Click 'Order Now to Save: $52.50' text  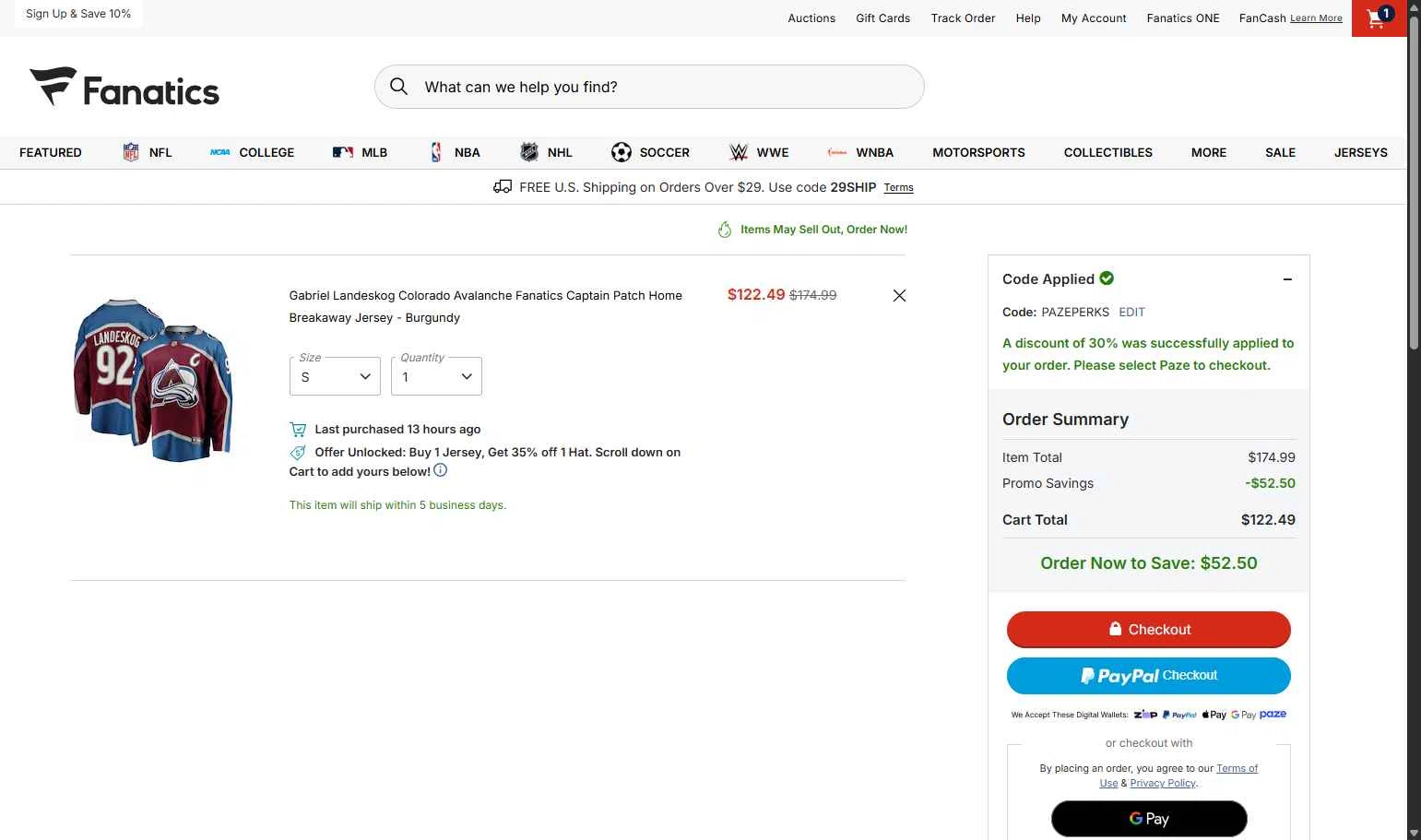(1149, 563)
